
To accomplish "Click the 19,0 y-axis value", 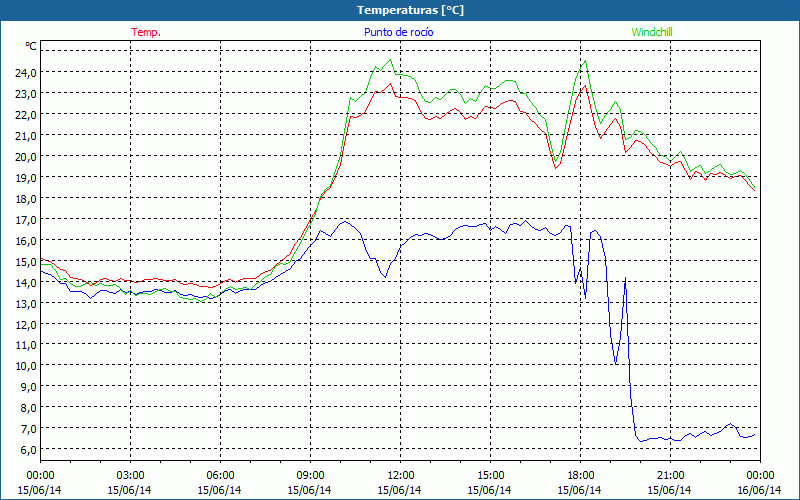I will (26, 177).
